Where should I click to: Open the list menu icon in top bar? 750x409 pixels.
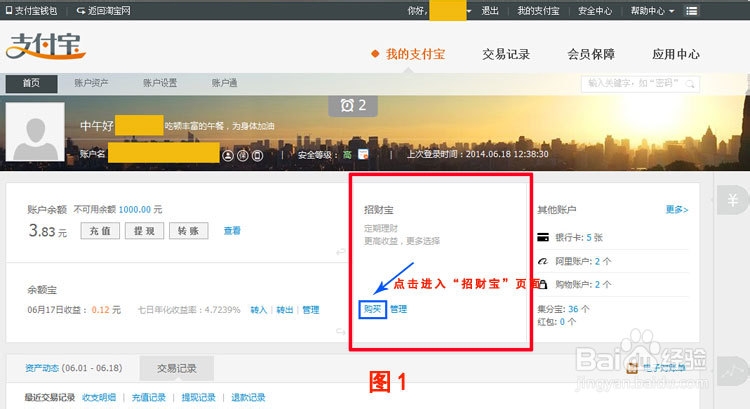(x=691, y=11)
